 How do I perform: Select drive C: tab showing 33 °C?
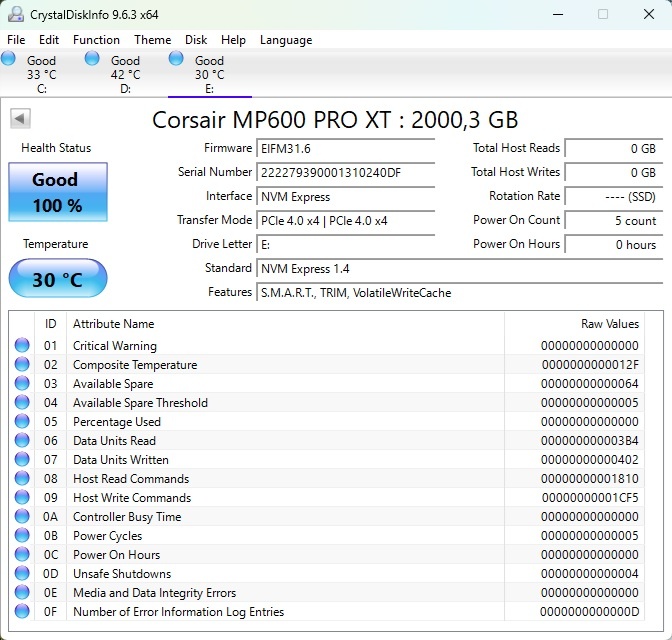click(x=42, y=74)
